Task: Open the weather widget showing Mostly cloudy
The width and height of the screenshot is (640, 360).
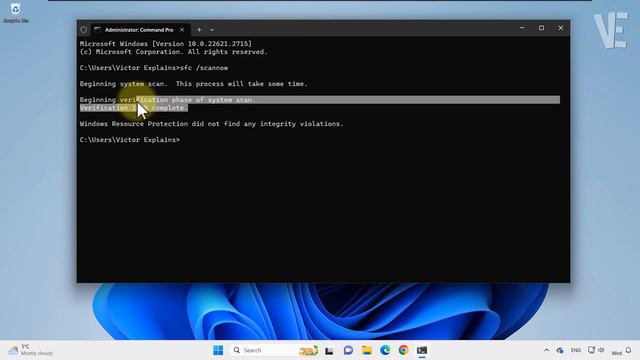Action: [x=31, y=350]
